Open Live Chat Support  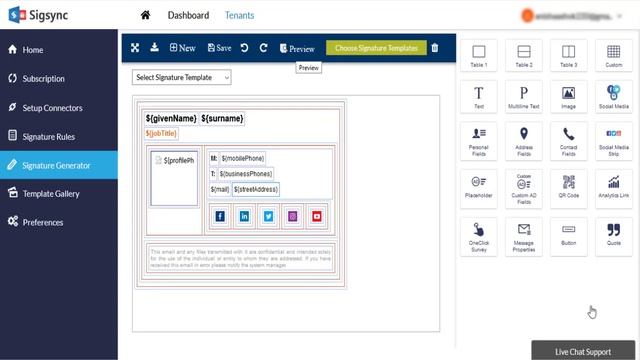click(583, 351)
